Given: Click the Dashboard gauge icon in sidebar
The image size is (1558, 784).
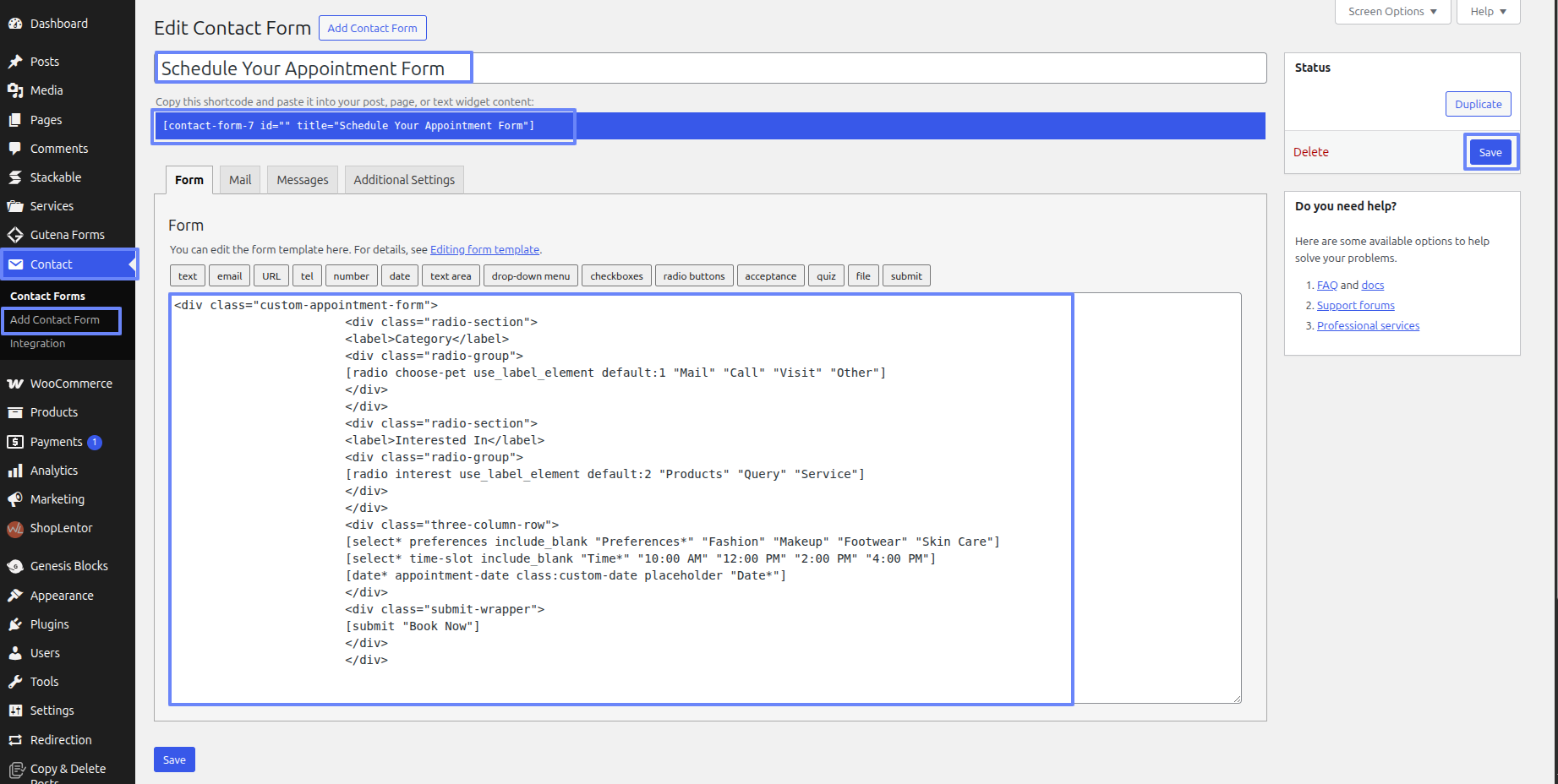Looking at the screenshot, I should coord(15,24).
